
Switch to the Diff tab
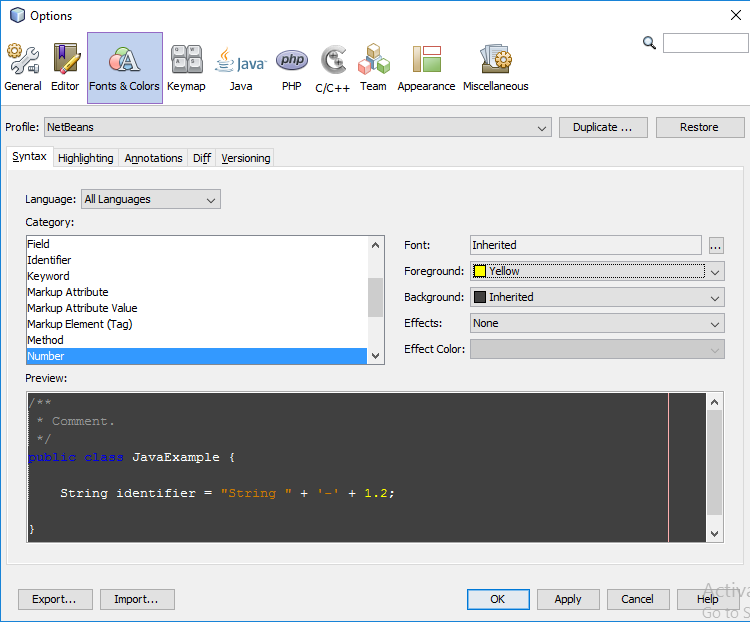click(x=202, y=158)
